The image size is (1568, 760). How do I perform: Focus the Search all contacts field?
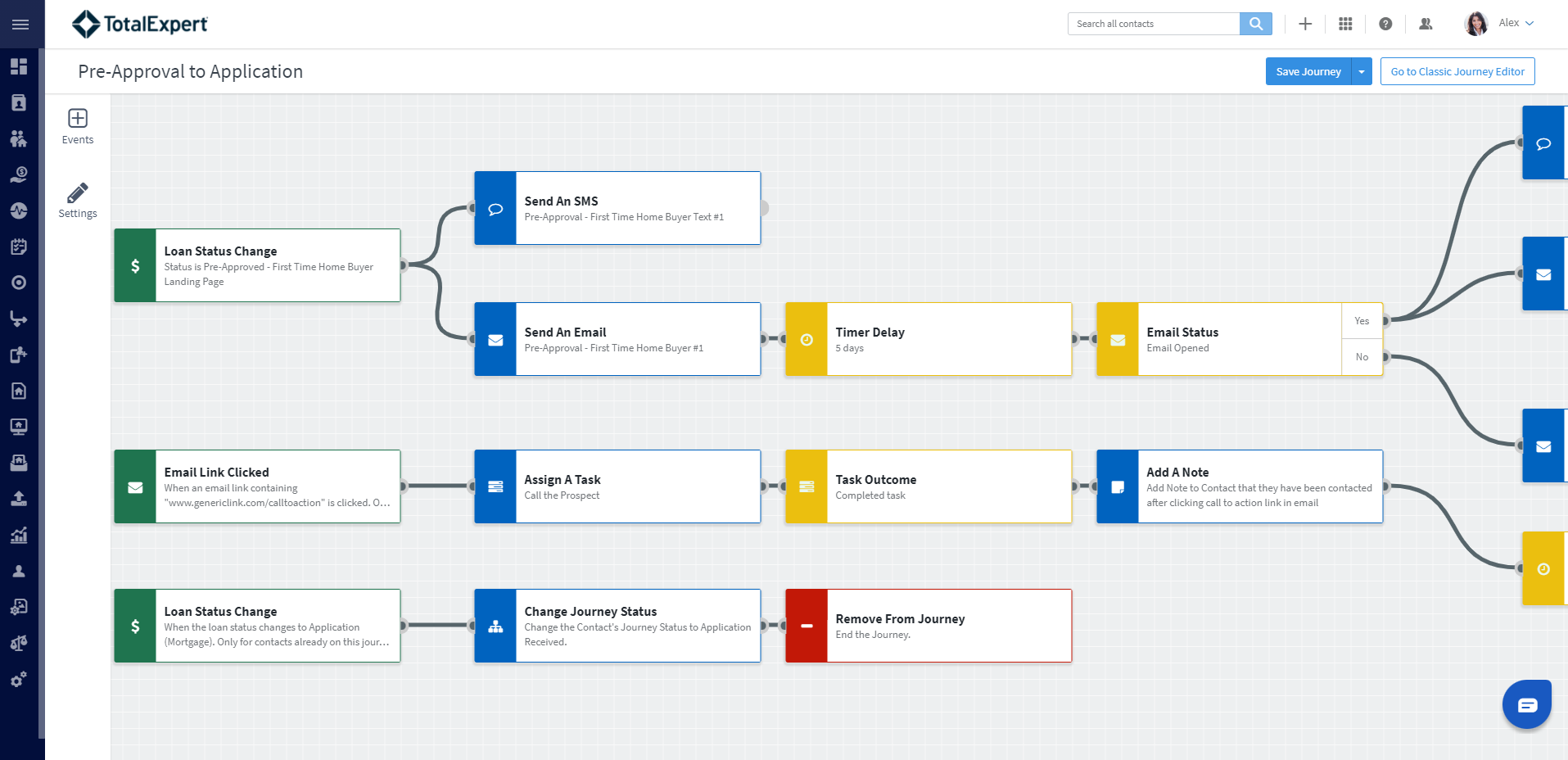[1154, 24]
